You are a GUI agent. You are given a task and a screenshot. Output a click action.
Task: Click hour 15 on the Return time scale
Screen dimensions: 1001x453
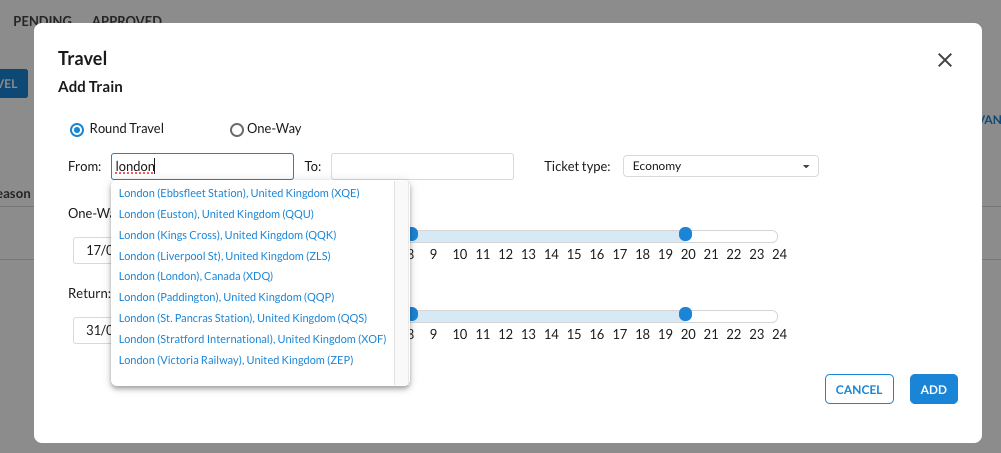pyautogui.click(x=574, y=334)
